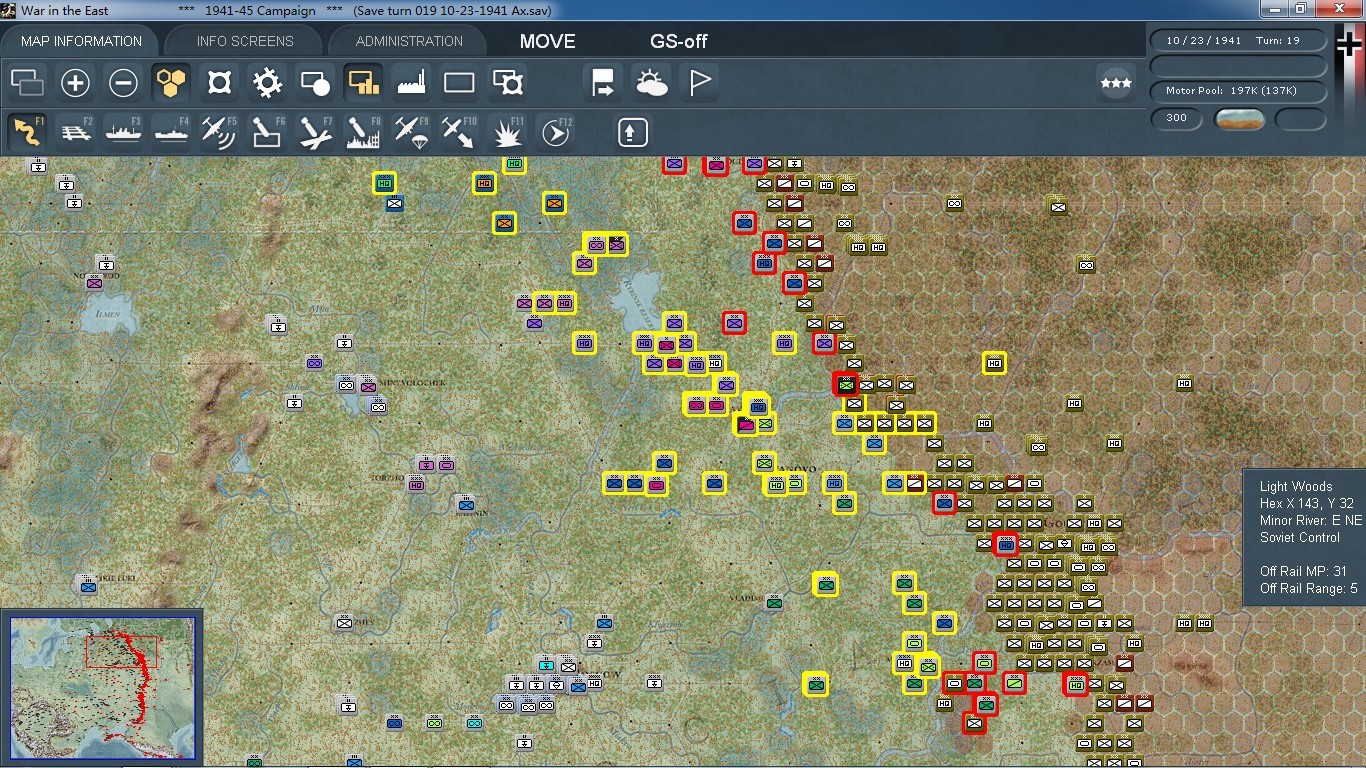The height and width of the screenshot is (768, 1366).
Task: Select the F8 bomb city mode
Action: [x=363, y=132]
